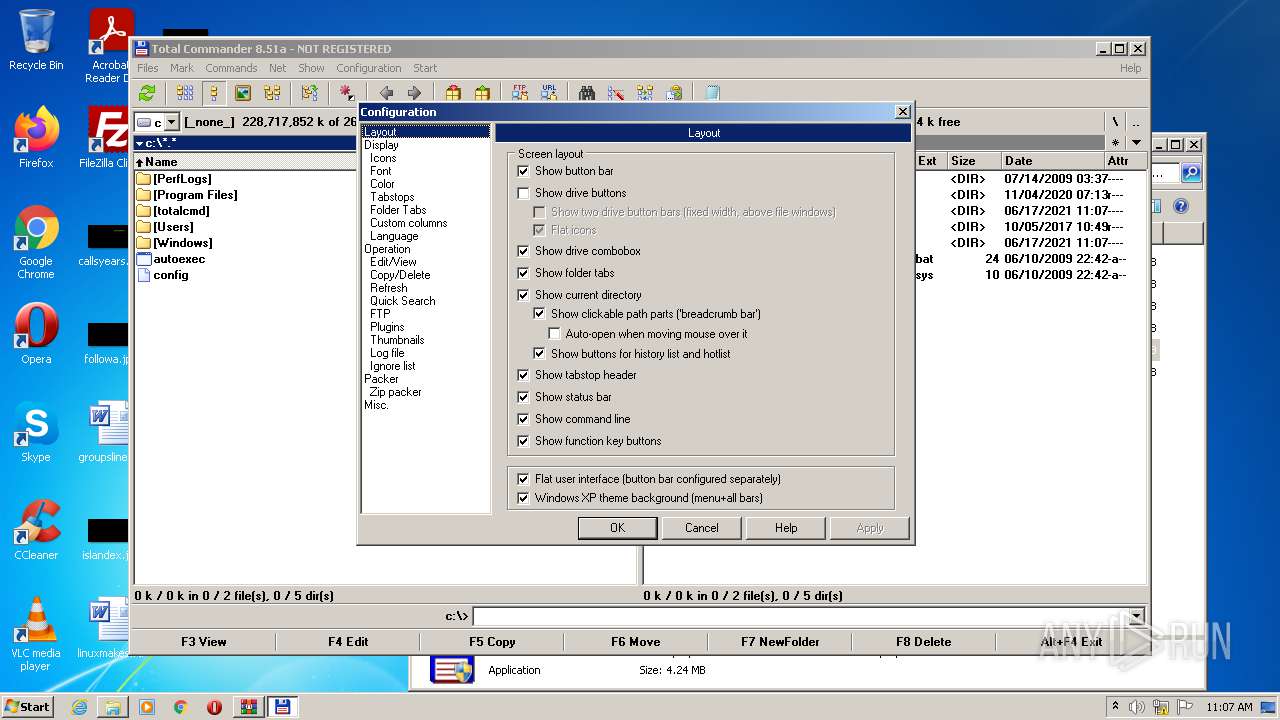
Task: Launch Google Chrome from desktop icon
Action: [36, 242]
